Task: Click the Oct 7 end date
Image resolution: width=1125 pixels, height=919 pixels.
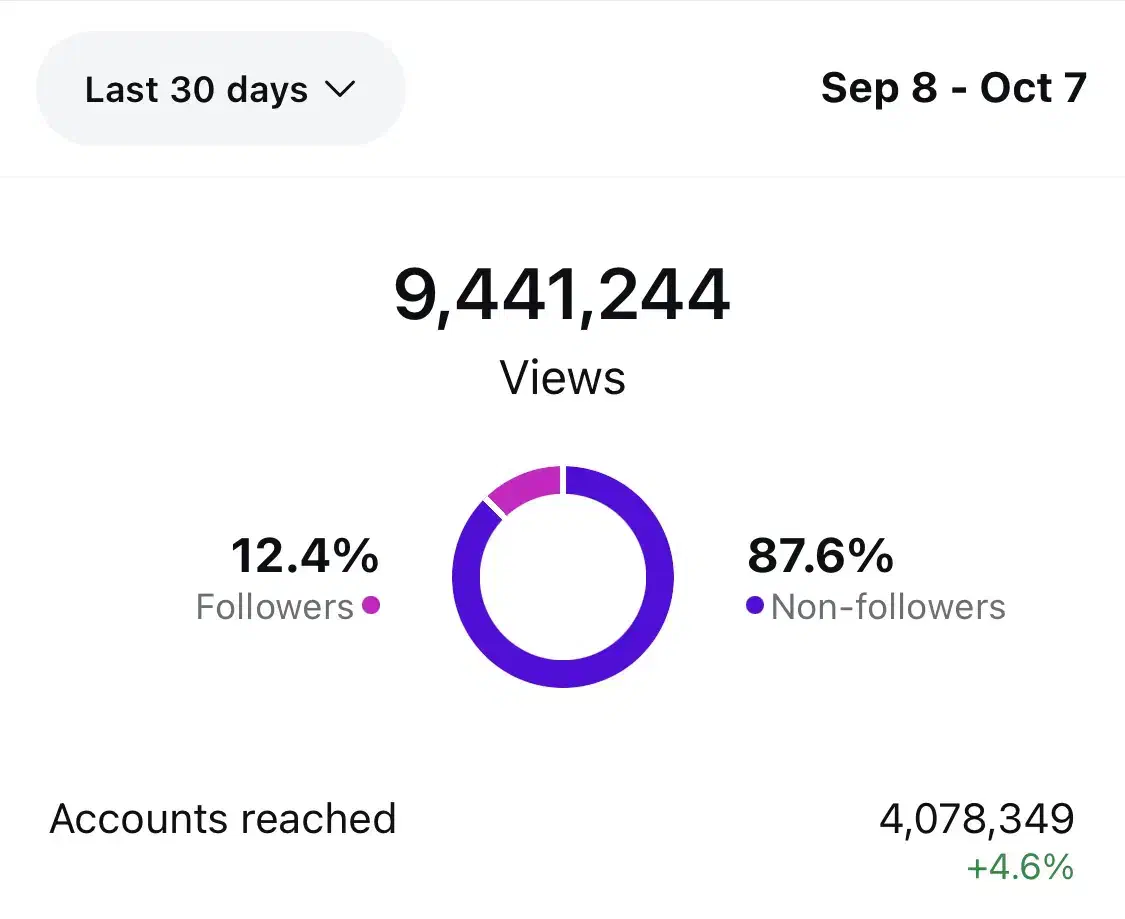Action: click(1033, 88)
